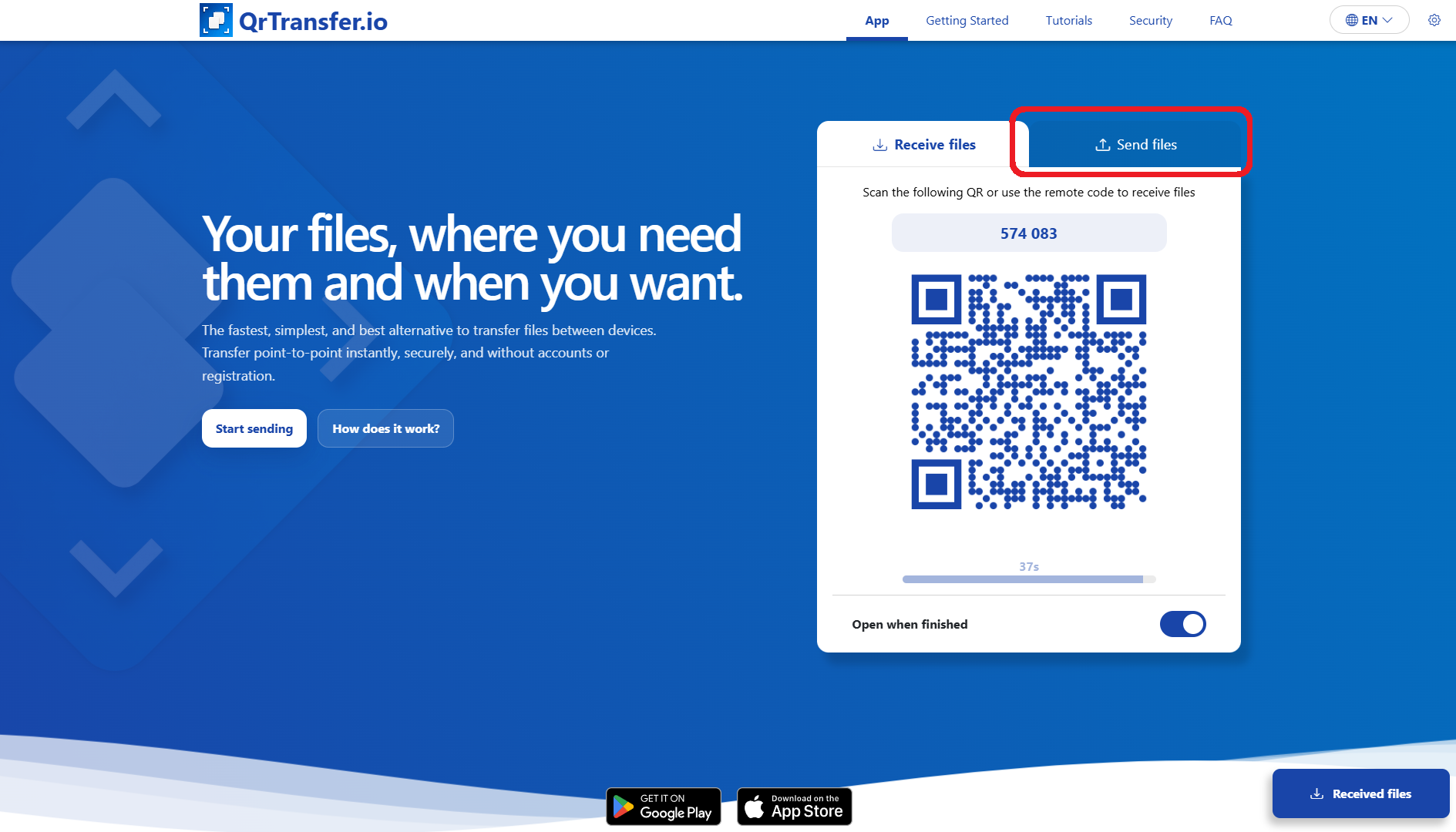Open the Security page
The width and height of the screenshot is (1456, 832).
[1150, 20]
